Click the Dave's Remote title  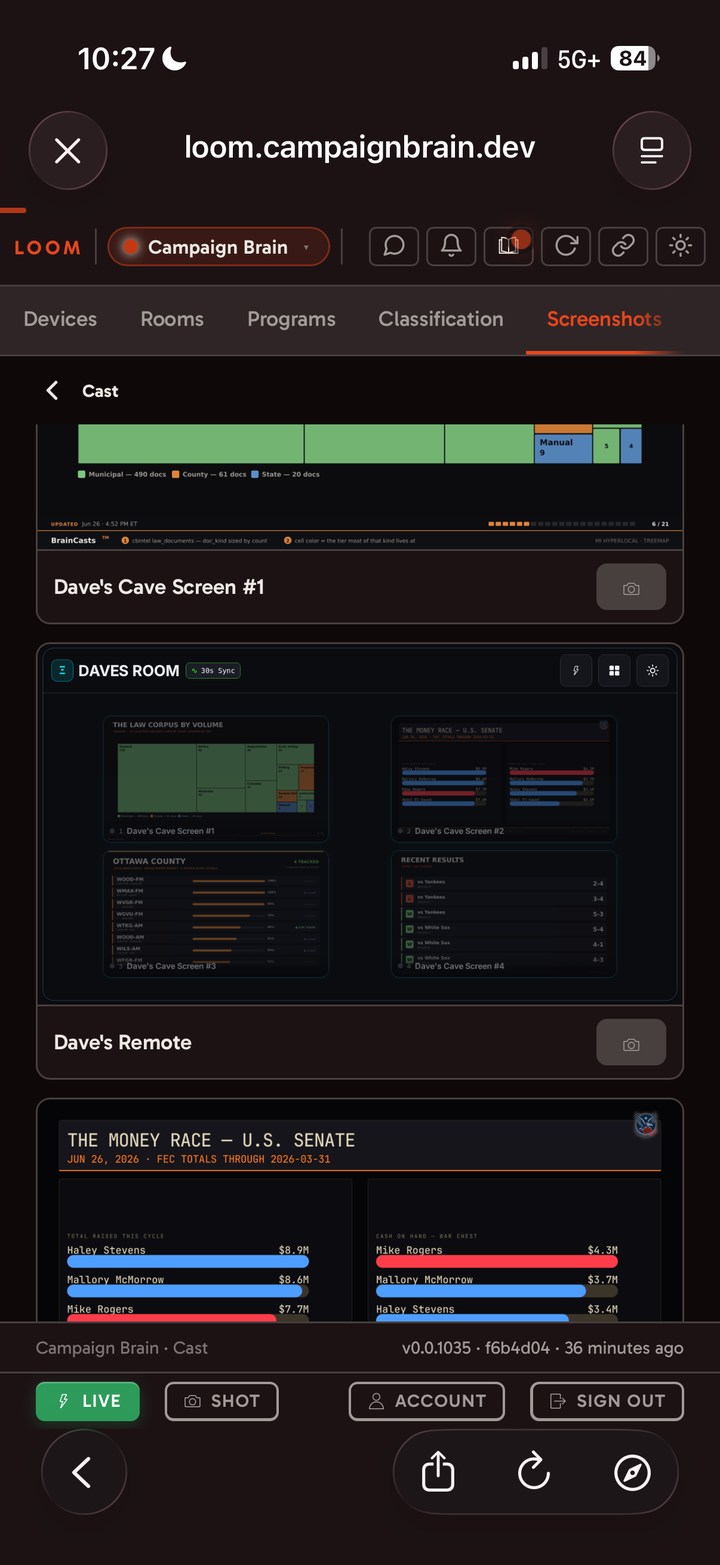(123, 1042)
